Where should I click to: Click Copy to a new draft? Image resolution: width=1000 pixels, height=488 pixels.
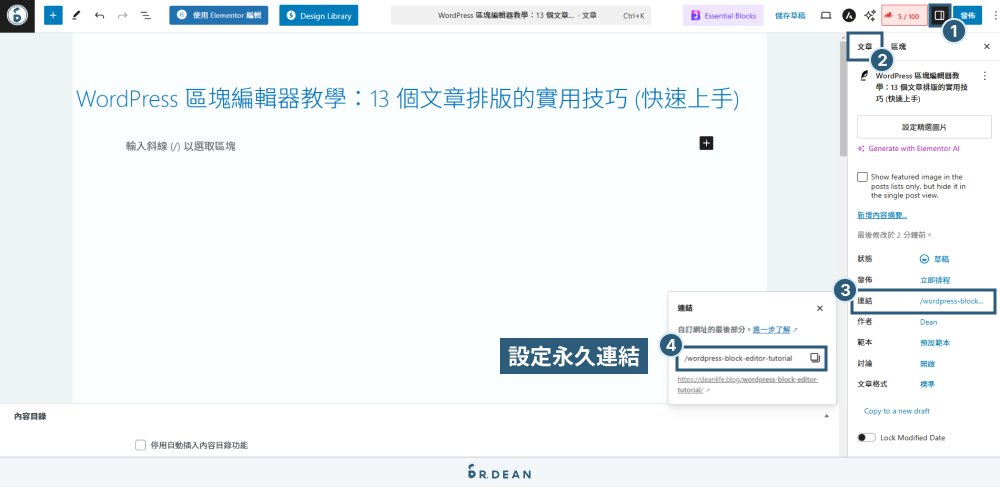click(x=896, y=411)
